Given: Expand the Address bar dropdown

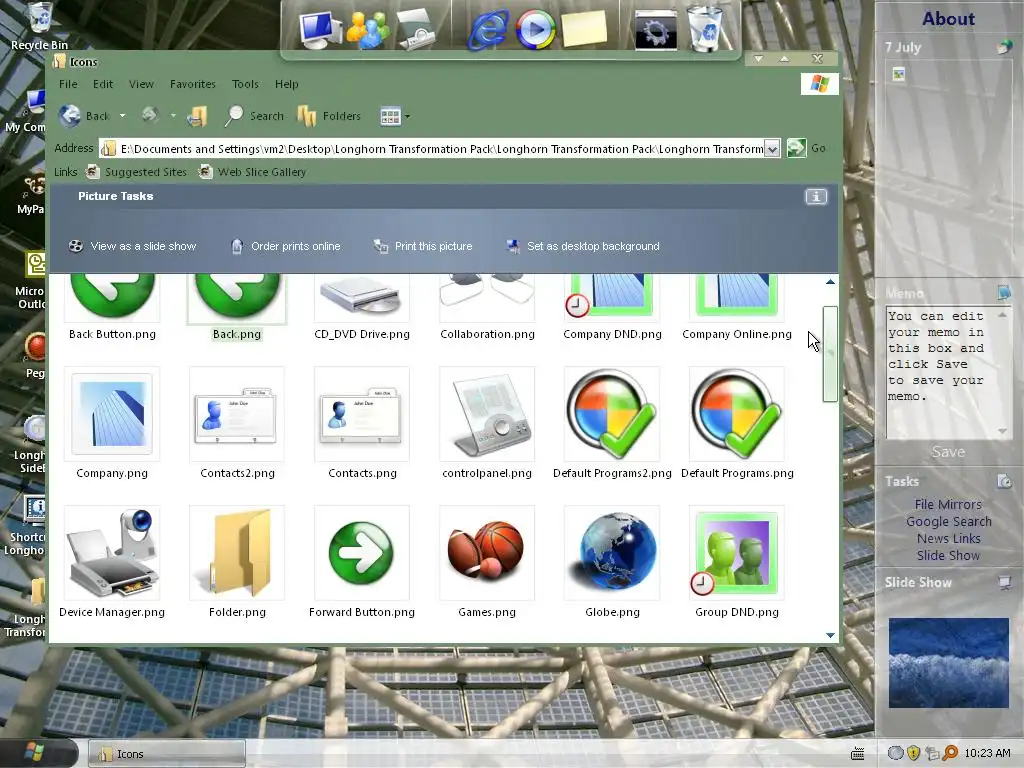Looking at the screenshot, I should tap(772, 149).
